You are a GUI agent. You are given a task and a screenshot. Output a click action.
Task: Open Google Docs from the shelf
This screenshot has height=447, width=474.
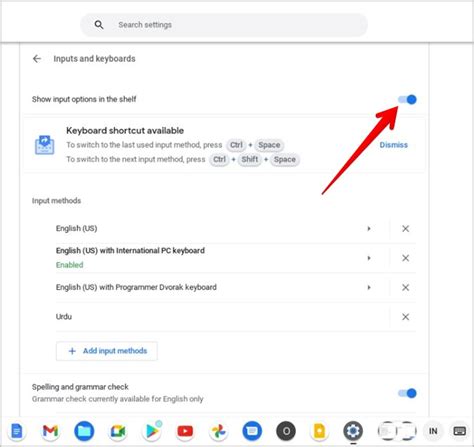tap(17, 431)
